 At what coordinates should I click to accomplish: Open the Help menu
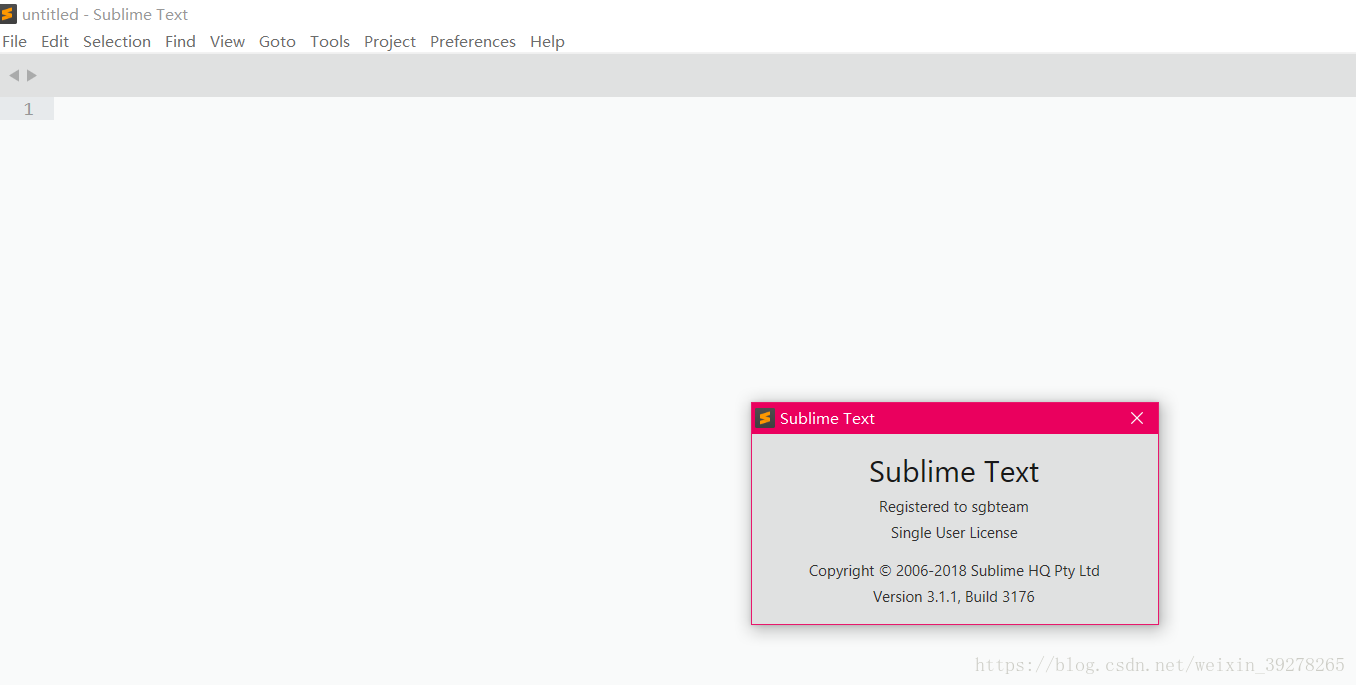(x=547, y=41)
